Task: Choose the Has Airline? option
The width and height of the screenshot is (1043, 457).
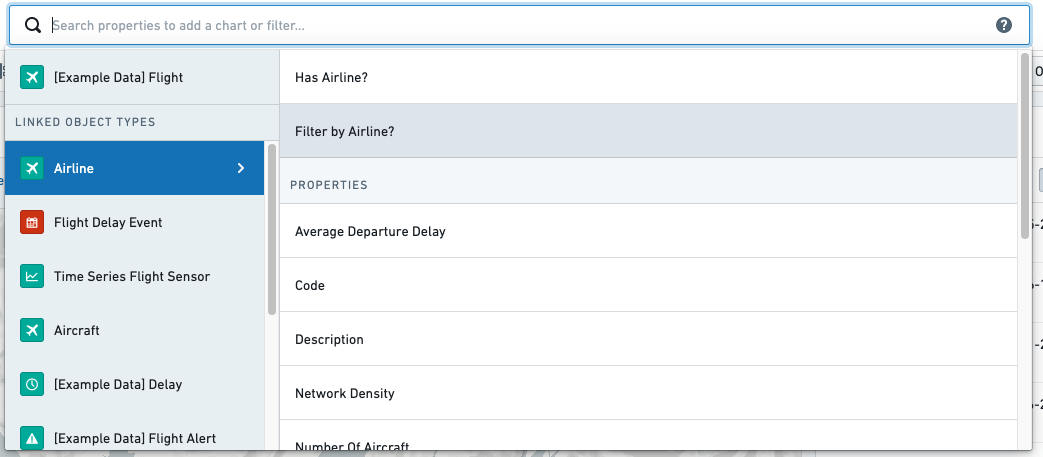Action: [649, 77]
